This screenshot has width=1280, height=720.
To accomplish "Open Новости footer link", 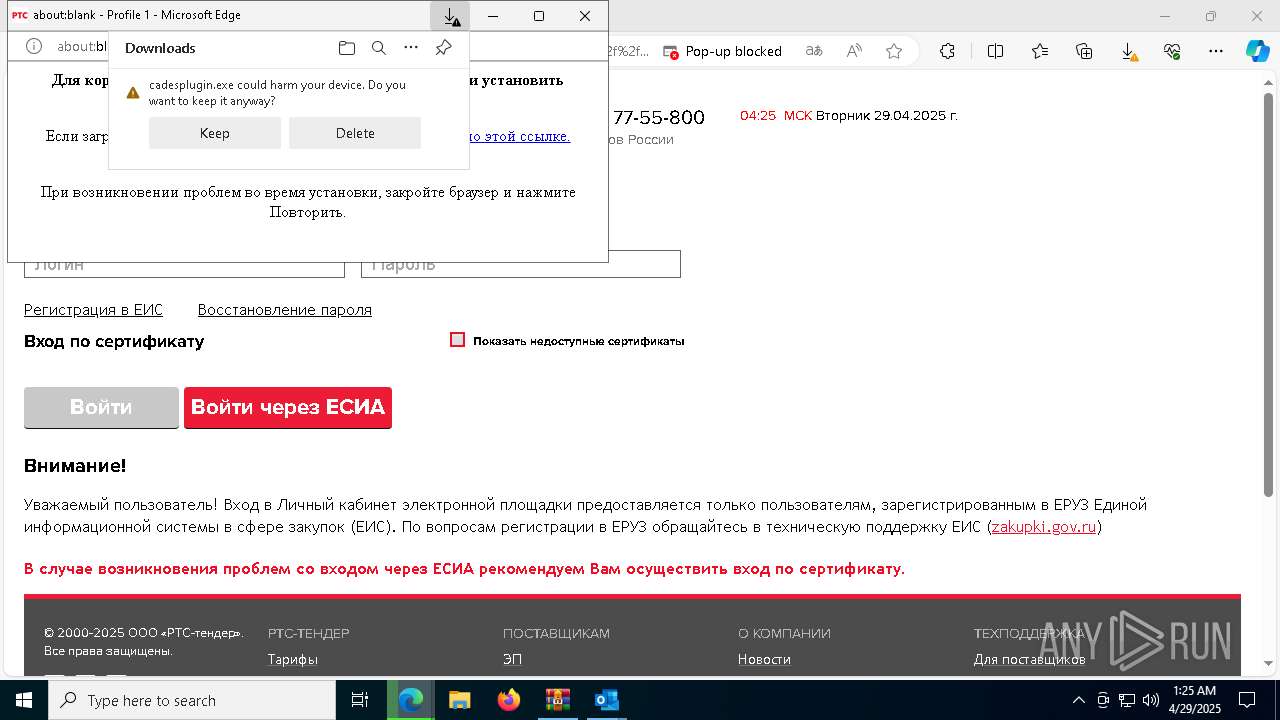I will click(x=764, y=659).
